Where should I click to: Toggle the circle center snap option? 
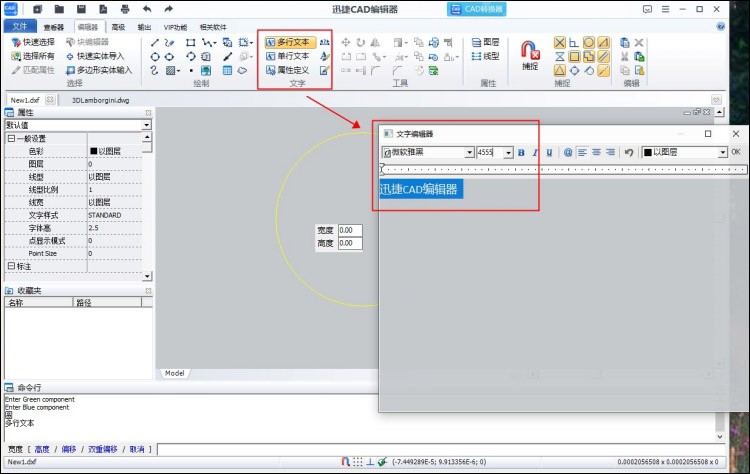[589, 43]
